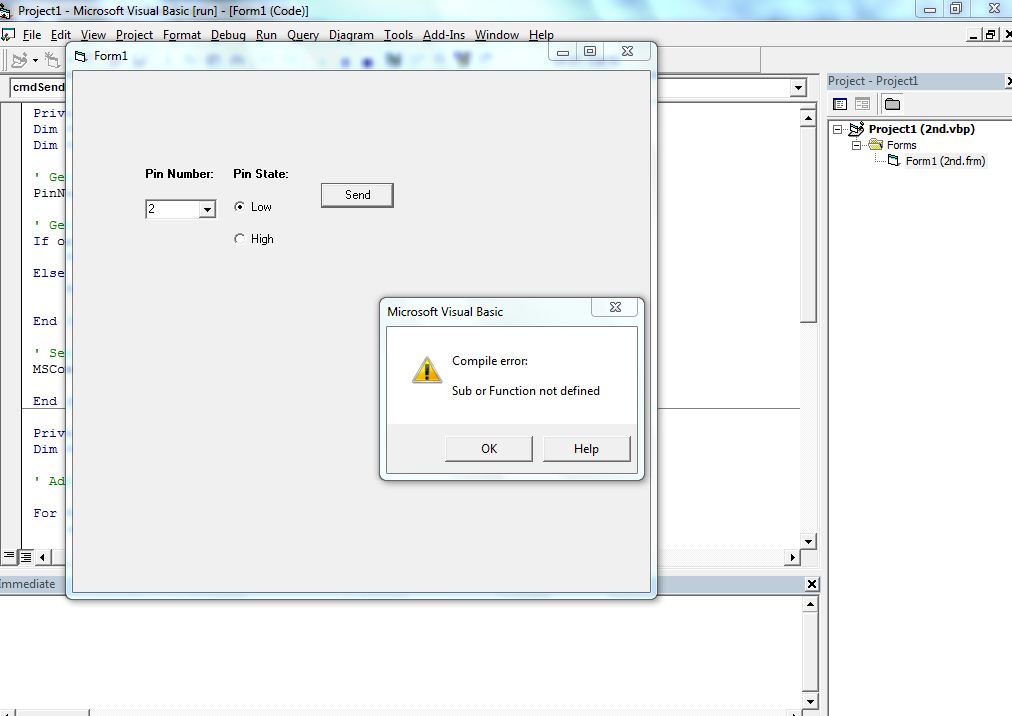Screen dimensions: 1012x716
Task: Minimize the Microsoft Visual Basic main window
Action: (929, 9)
